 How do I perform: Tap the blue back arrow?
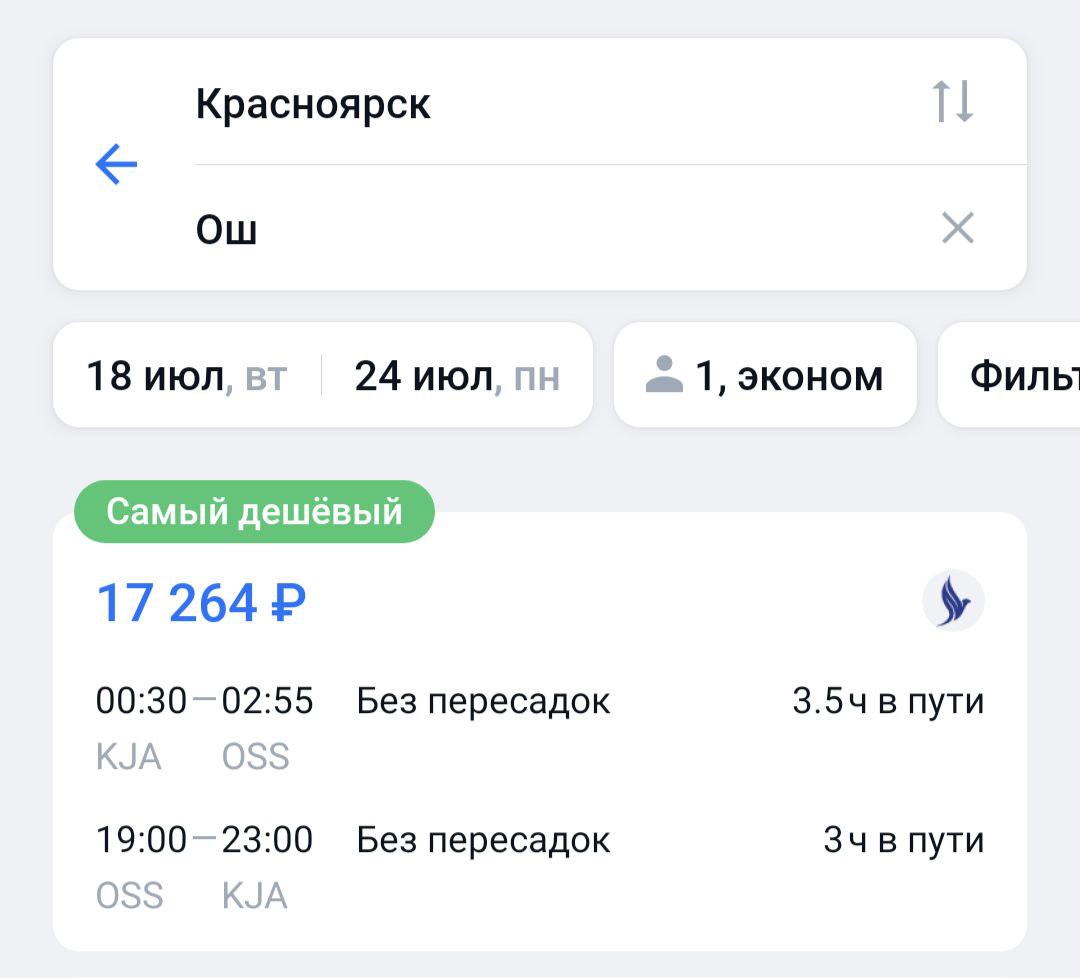(x=116, y=164)
